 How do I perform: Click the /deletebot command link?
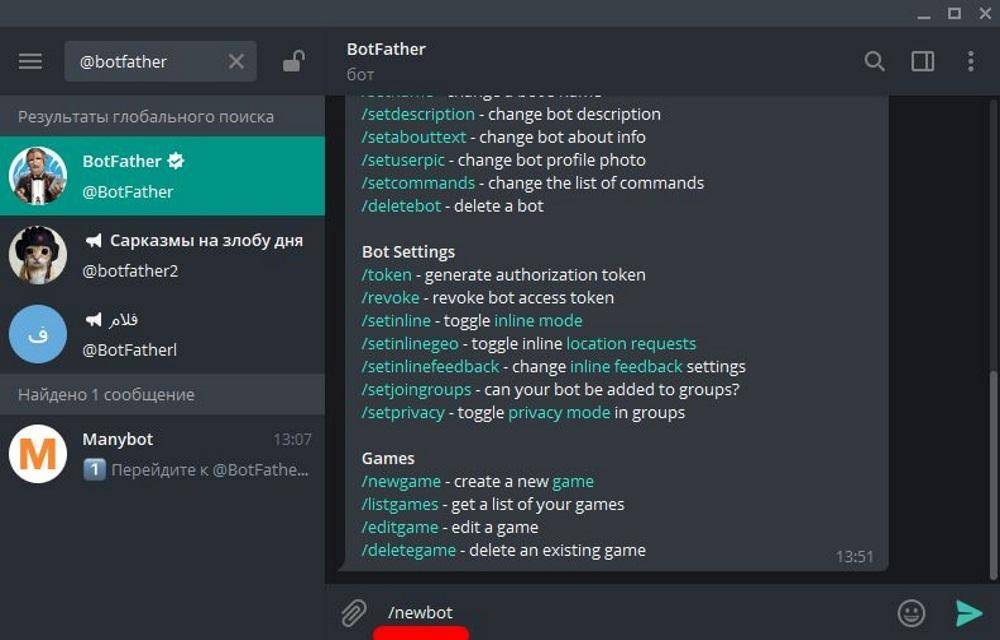401,206
